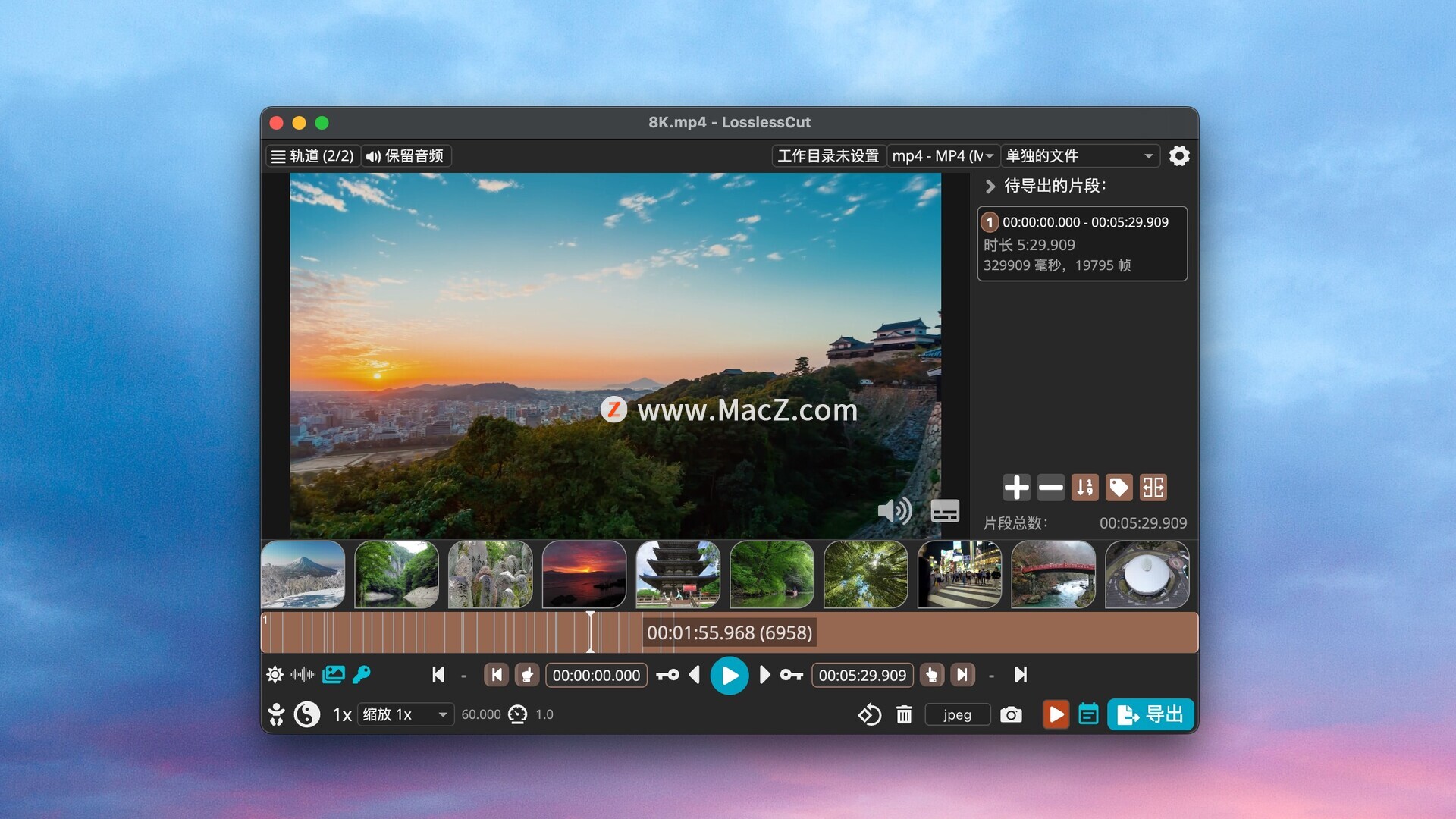Click the working directory unset (工作目录未设置) button
1456x819 pixels.
[828, 155]
